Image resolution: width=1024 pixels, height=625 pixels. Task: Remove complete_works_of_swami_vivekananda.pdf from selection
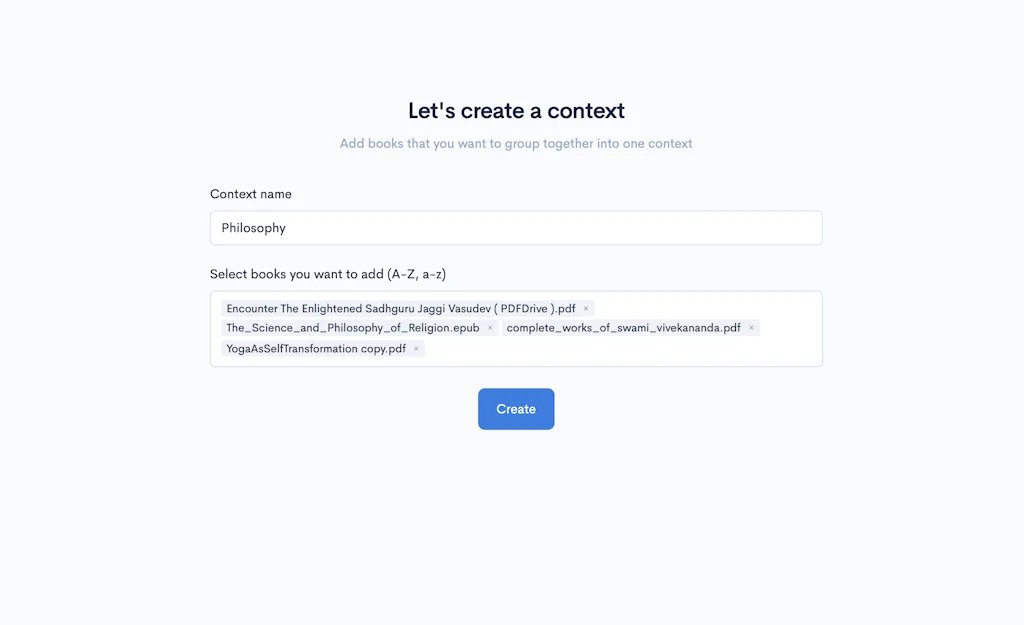click(x=751, y=327)
